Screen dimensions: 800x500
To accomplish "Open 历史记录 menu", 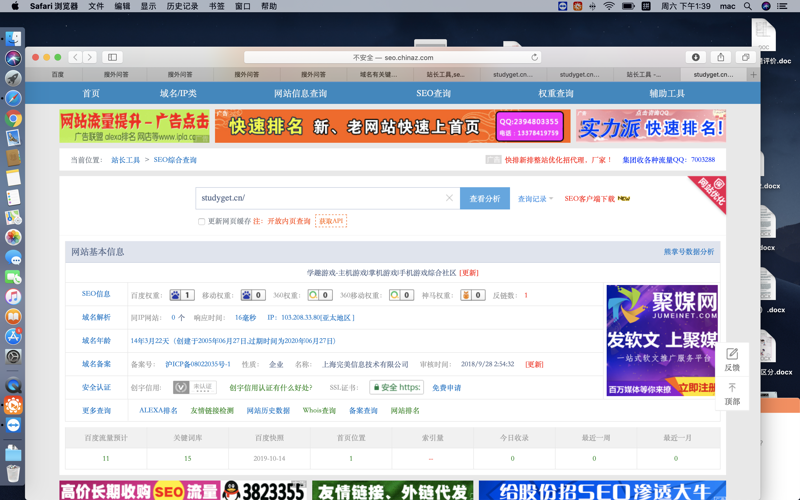I will point(182,6).
